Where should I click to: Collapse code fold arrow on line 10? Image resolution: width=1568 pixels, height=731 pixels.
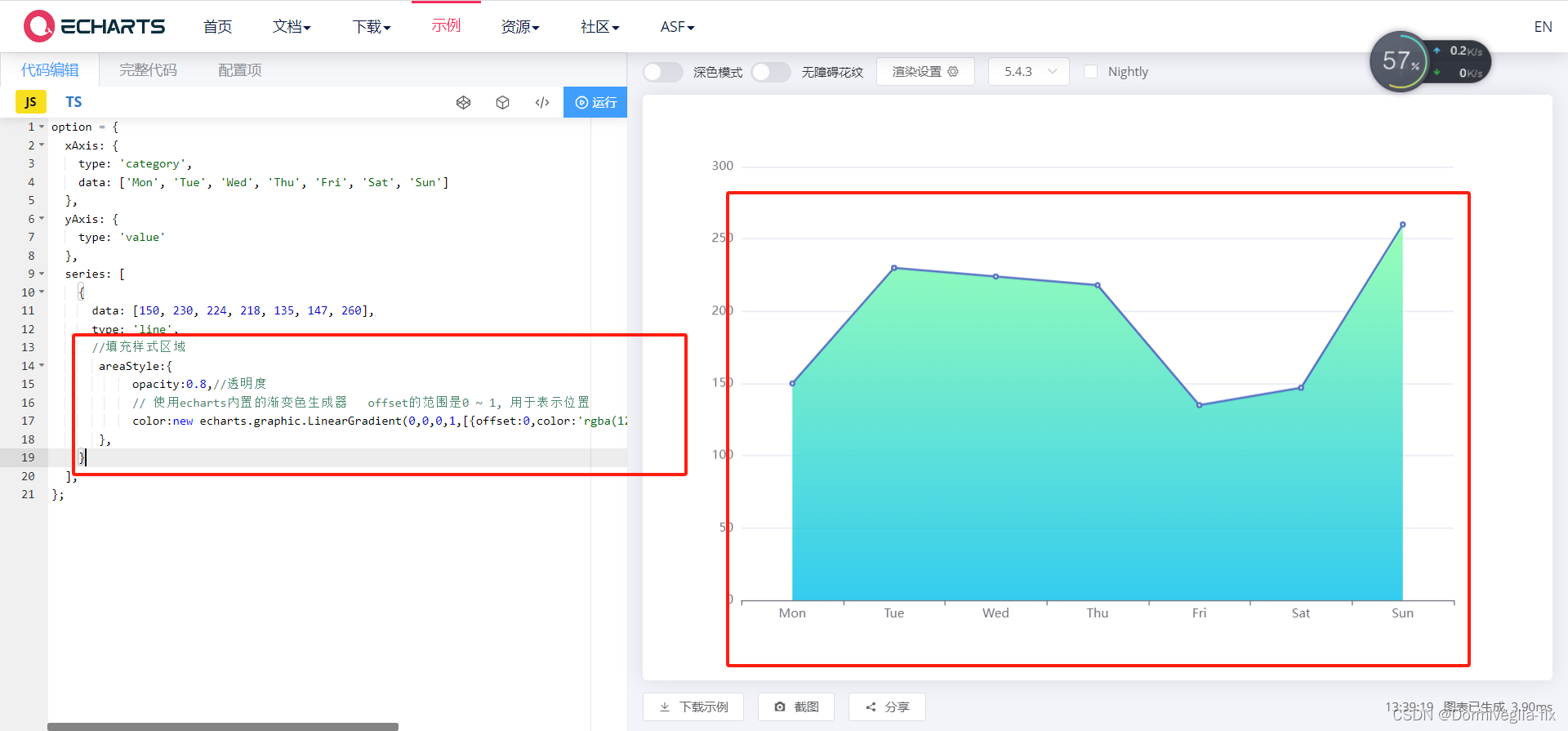point(42,292)
